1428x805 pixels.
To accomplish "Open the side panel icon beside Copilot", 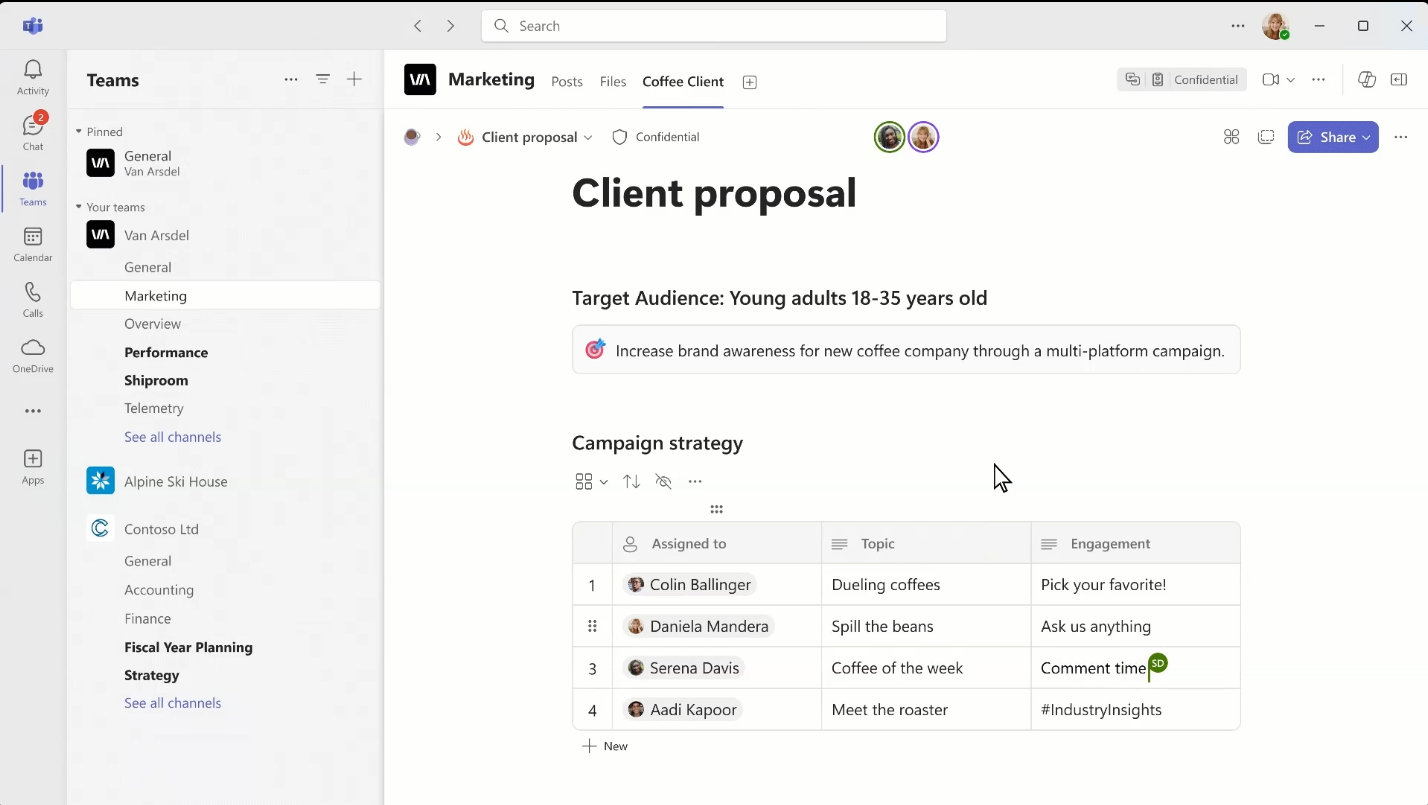I will [x=1399, y=80].
